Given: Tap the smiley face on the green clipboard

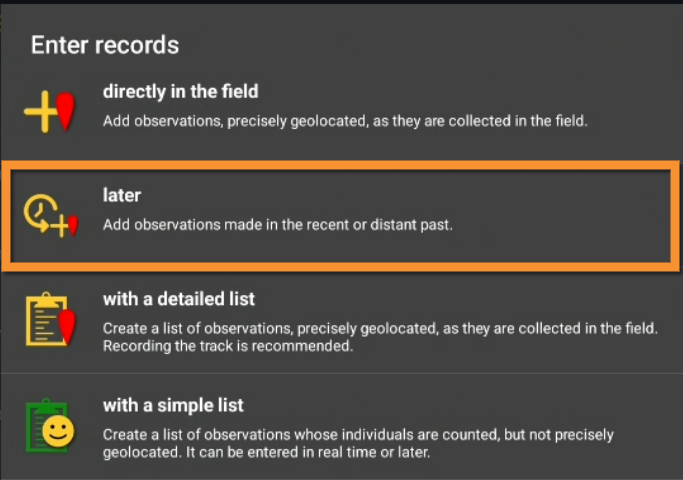Looking at the screenshot, I should coord(60,433).
